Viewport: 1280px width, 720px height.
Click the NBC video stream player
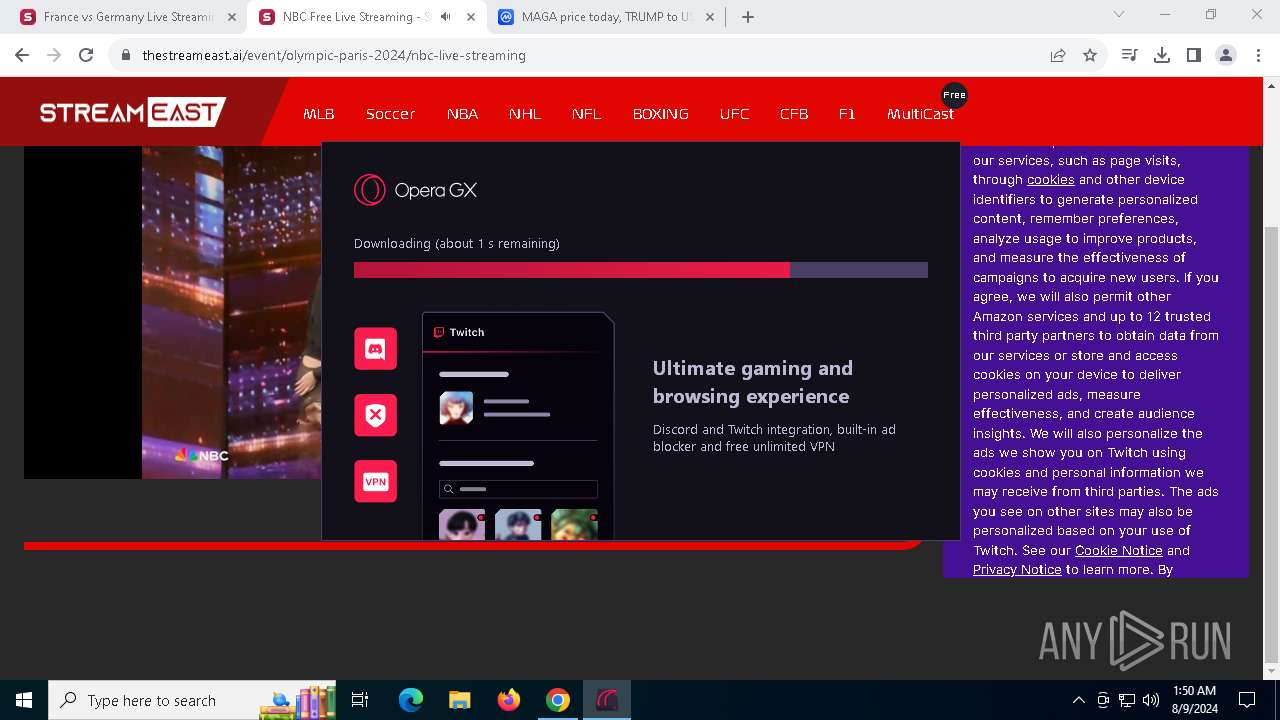coord(172,312)
